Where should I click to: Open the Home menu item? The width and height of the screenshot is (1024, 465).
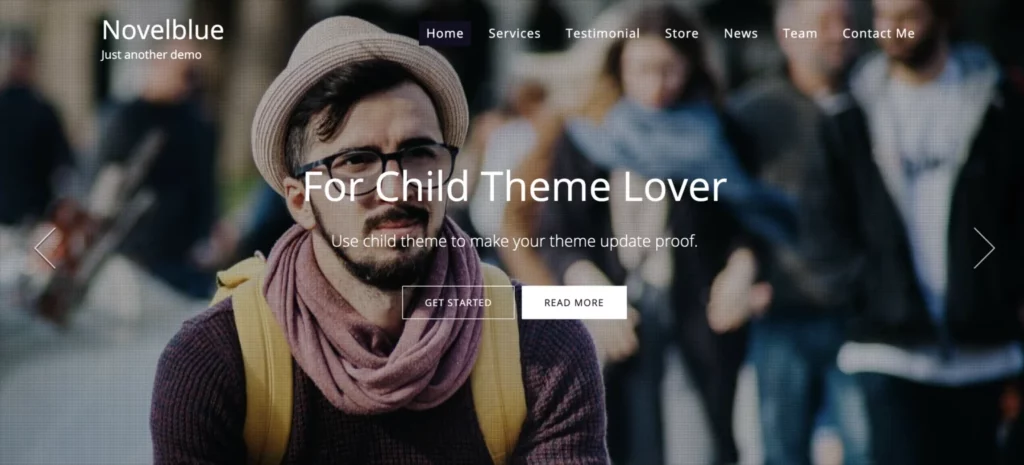pyautogui.click(x=445, y=33)
